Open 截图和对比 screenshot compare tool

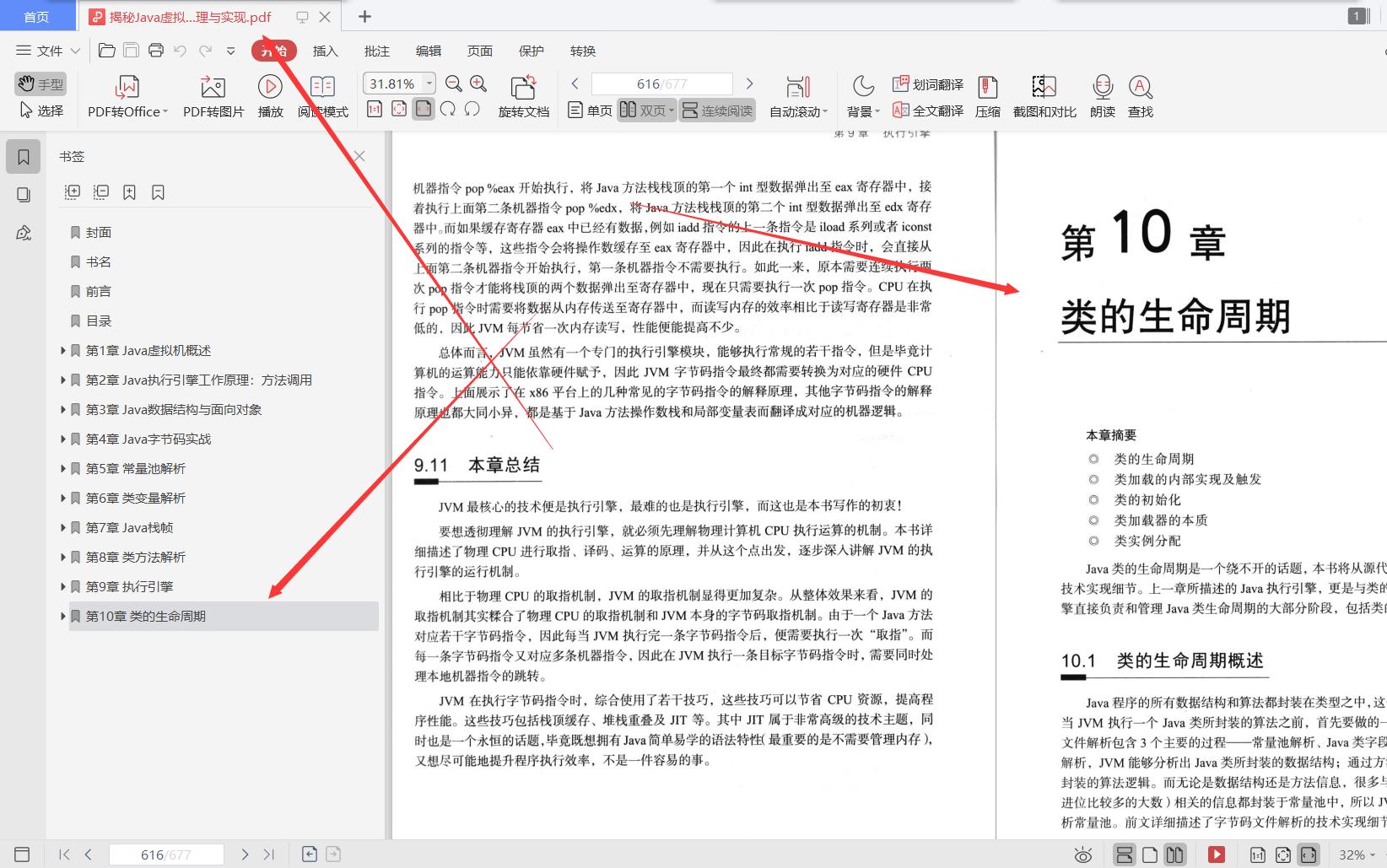tap(1043, 94)
